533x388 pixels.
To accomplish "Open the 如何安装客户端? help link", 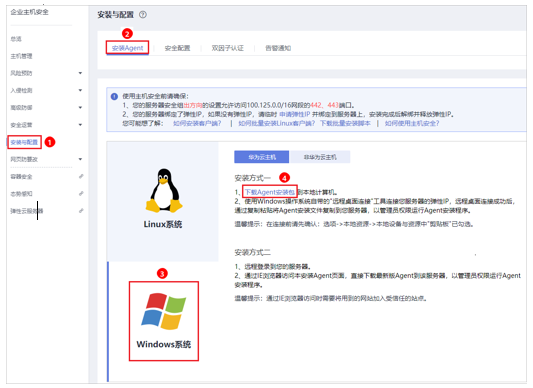I will 197,123.
